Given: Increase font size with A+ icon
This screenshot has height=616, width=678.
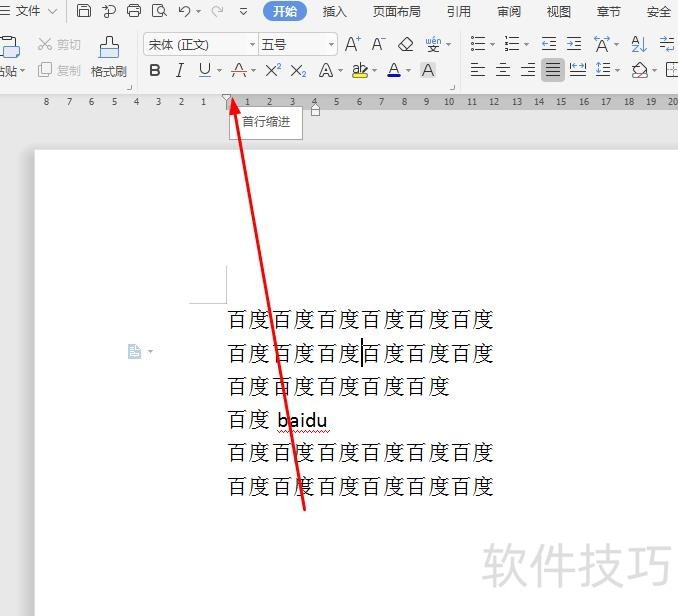Looking at the screenshot, I should click(x=352, y=44).
